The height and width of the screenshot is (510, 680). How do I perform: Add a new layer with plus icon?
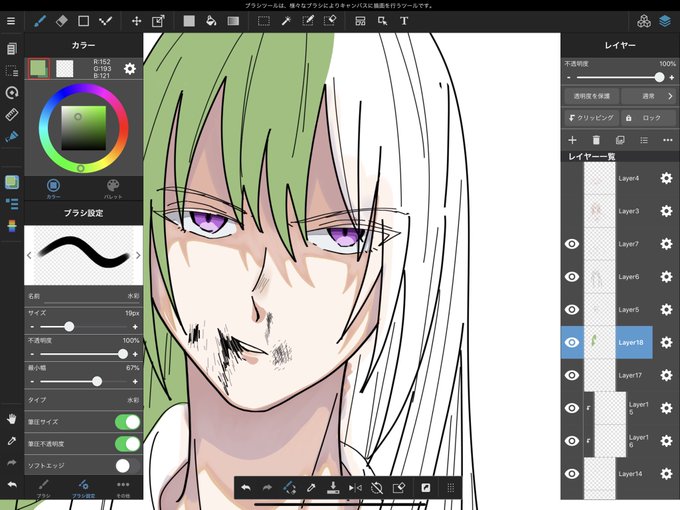point(572,140)
